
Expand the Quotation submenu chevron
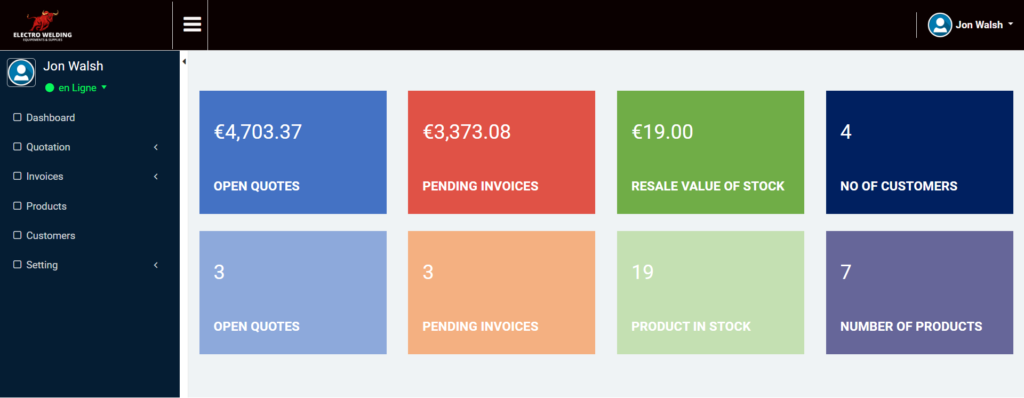[156, 147]
